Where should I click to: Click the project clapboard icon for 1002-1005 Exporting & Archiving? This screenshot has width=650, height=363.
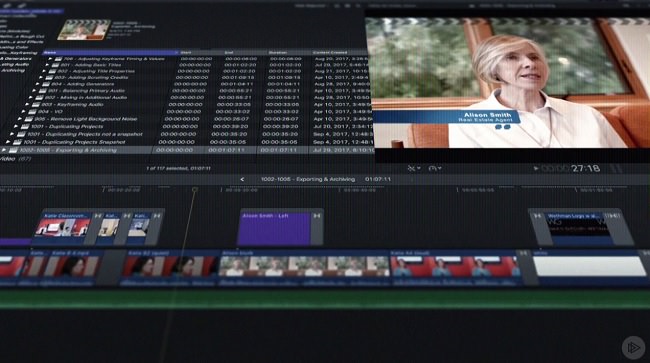(13, 150)
